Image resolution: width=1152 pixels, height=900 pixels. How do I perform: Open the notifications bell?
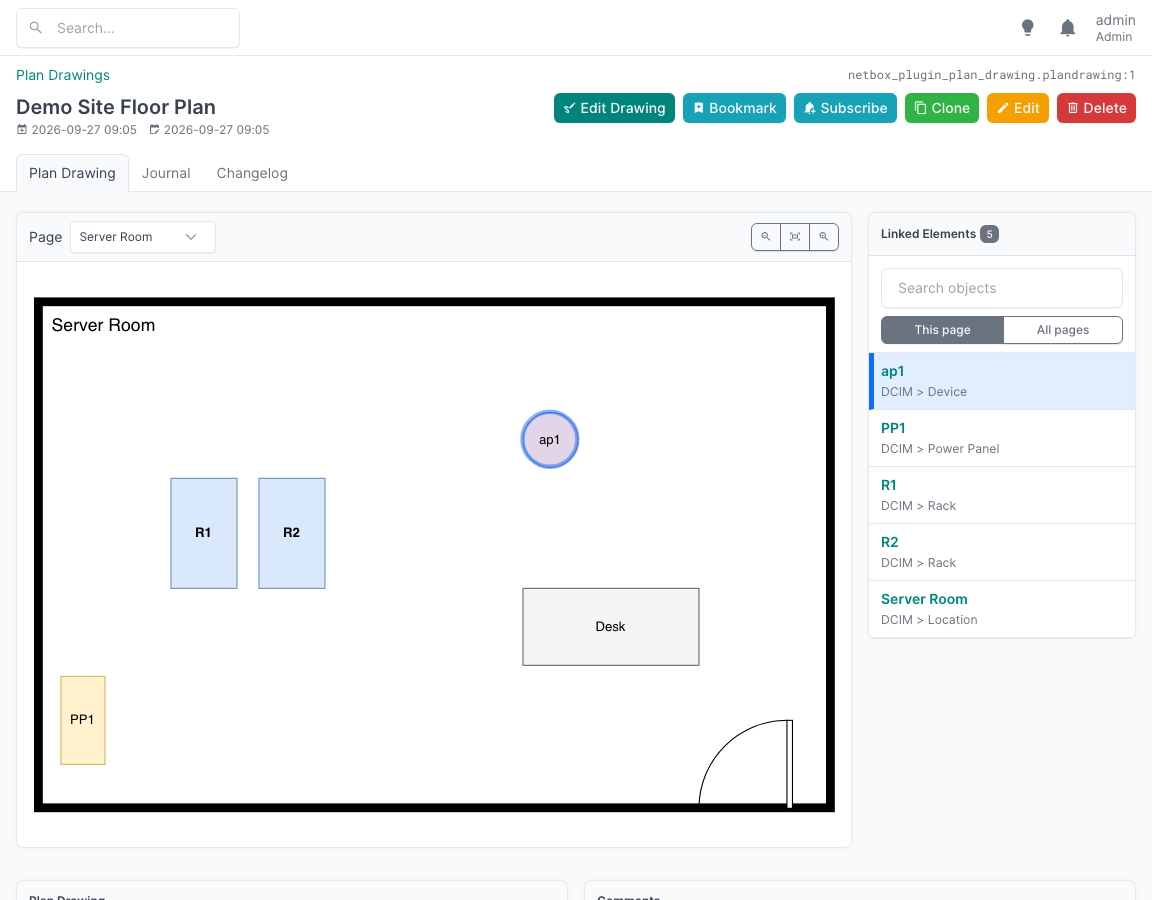point(1068,28)
